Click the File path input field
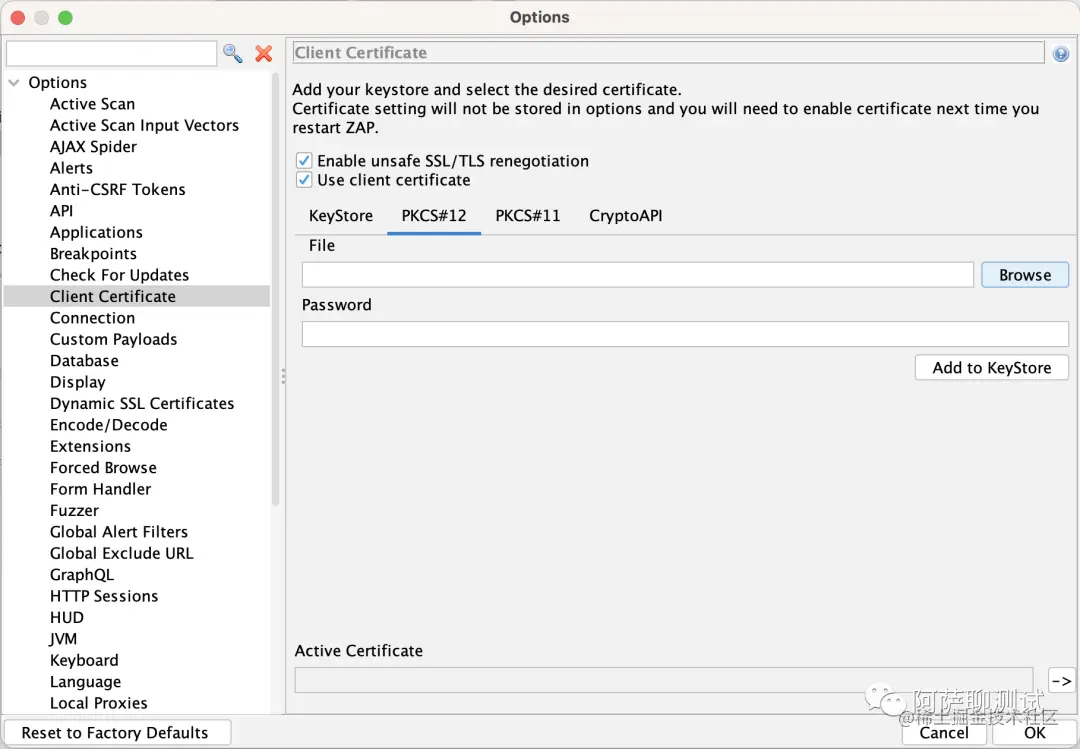Image resolution: width=1080 pixels, height=749 pixels. (637, 275)
